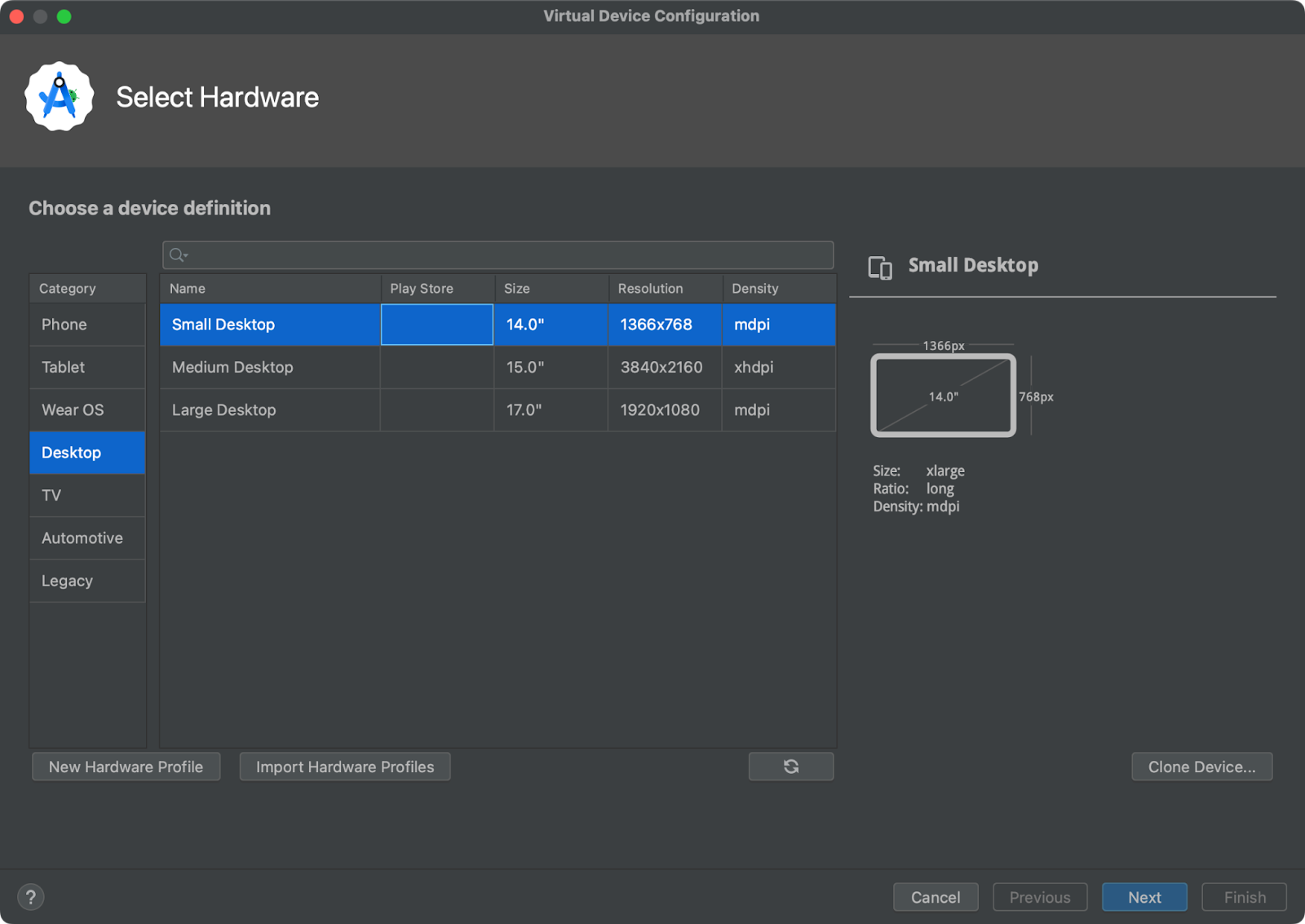The image size is (1305, 924).
Task: Select the Medium Desktop device profile
Action: pyautogui.click(x=232, y=367)
